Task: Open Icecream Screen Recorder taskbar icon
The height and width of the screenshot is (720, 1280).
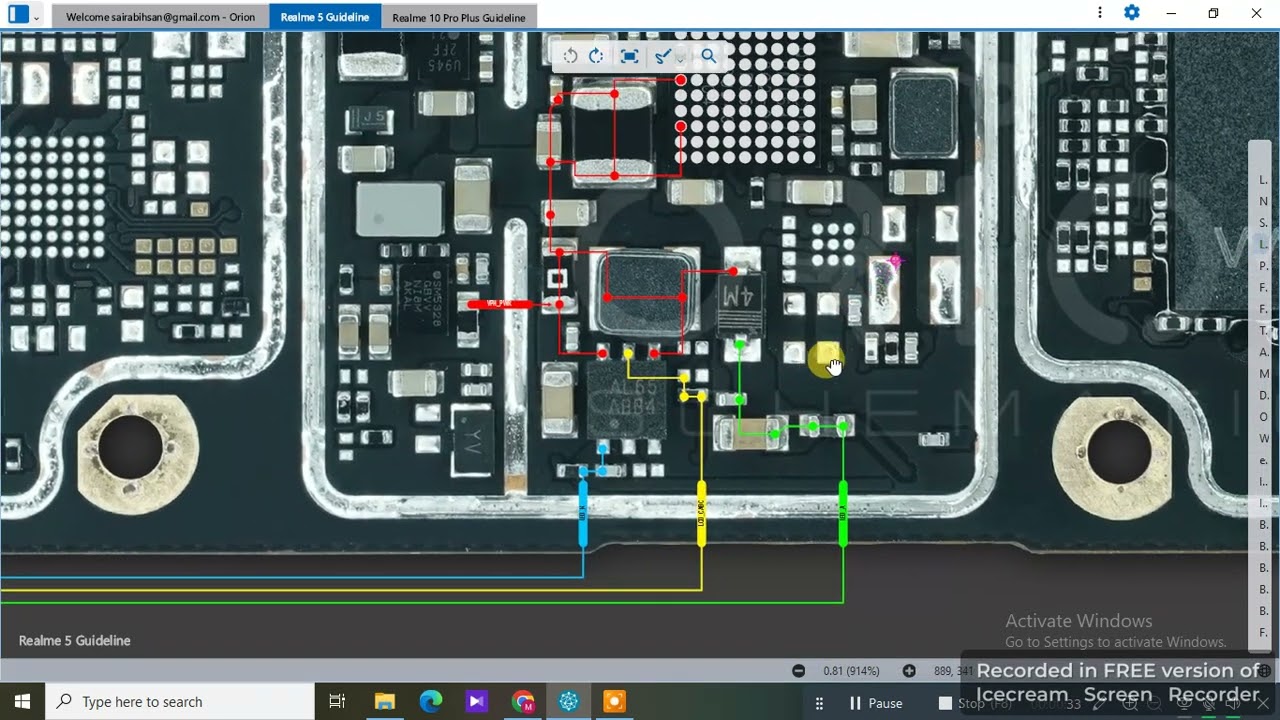Action: [x=615, y=702]
